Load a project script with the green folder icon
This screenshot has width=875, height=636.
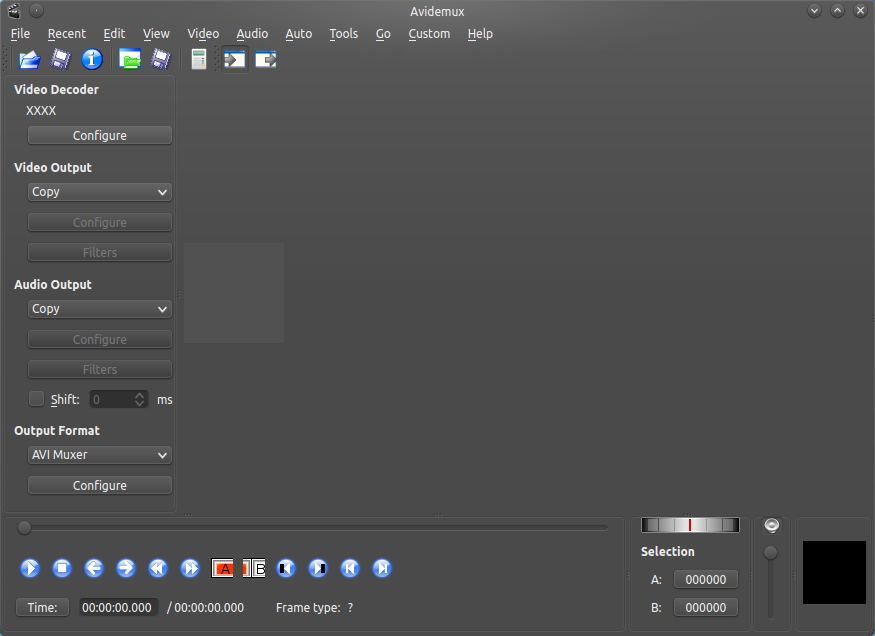click(130, 59)
